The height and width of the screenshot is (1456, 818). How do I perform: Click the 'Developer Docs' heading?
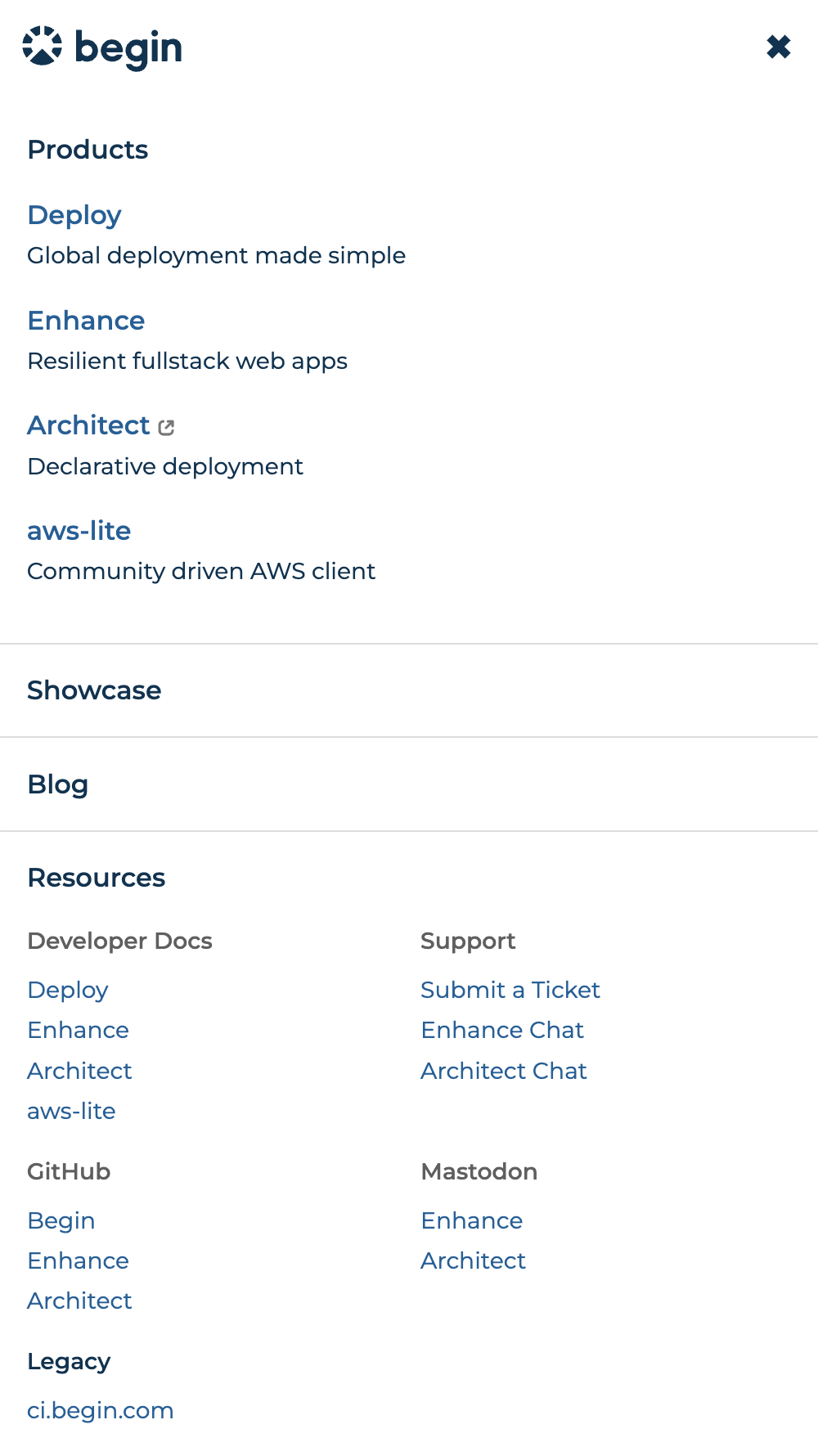(x=120, y=941)
